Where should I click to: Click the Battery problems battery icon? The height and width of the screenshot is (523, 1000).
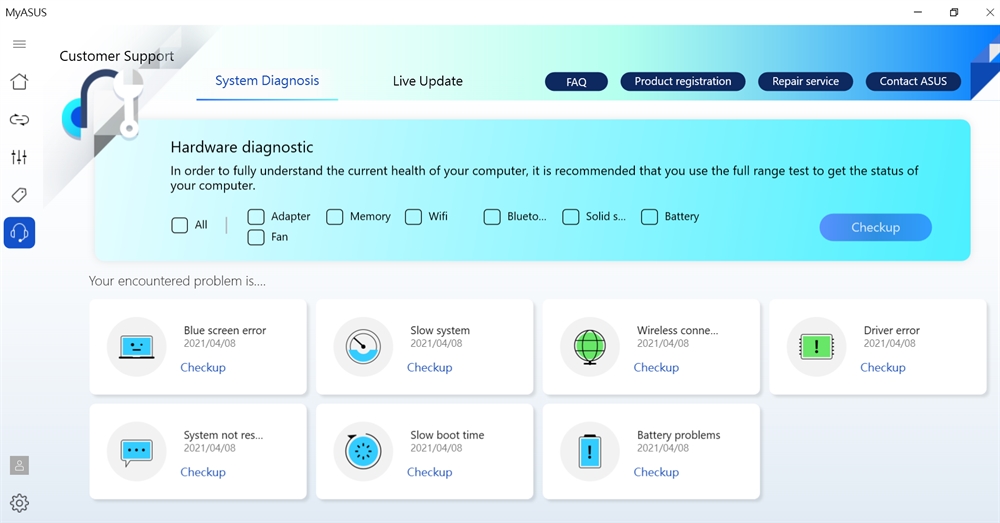589,452
